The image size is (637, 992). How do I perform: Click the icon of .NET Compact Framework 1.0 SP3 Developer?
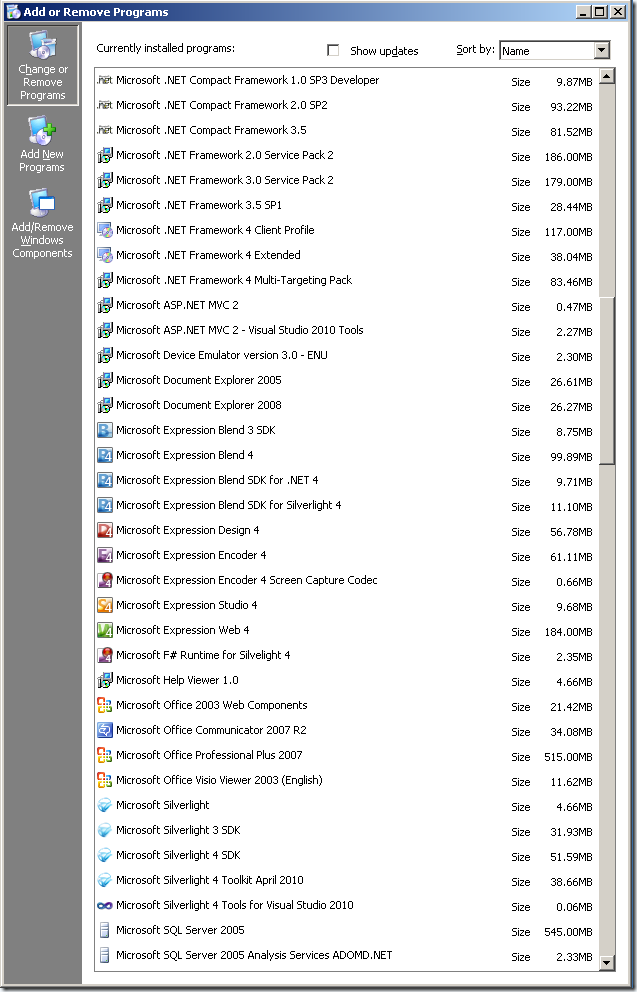point(104,80)
